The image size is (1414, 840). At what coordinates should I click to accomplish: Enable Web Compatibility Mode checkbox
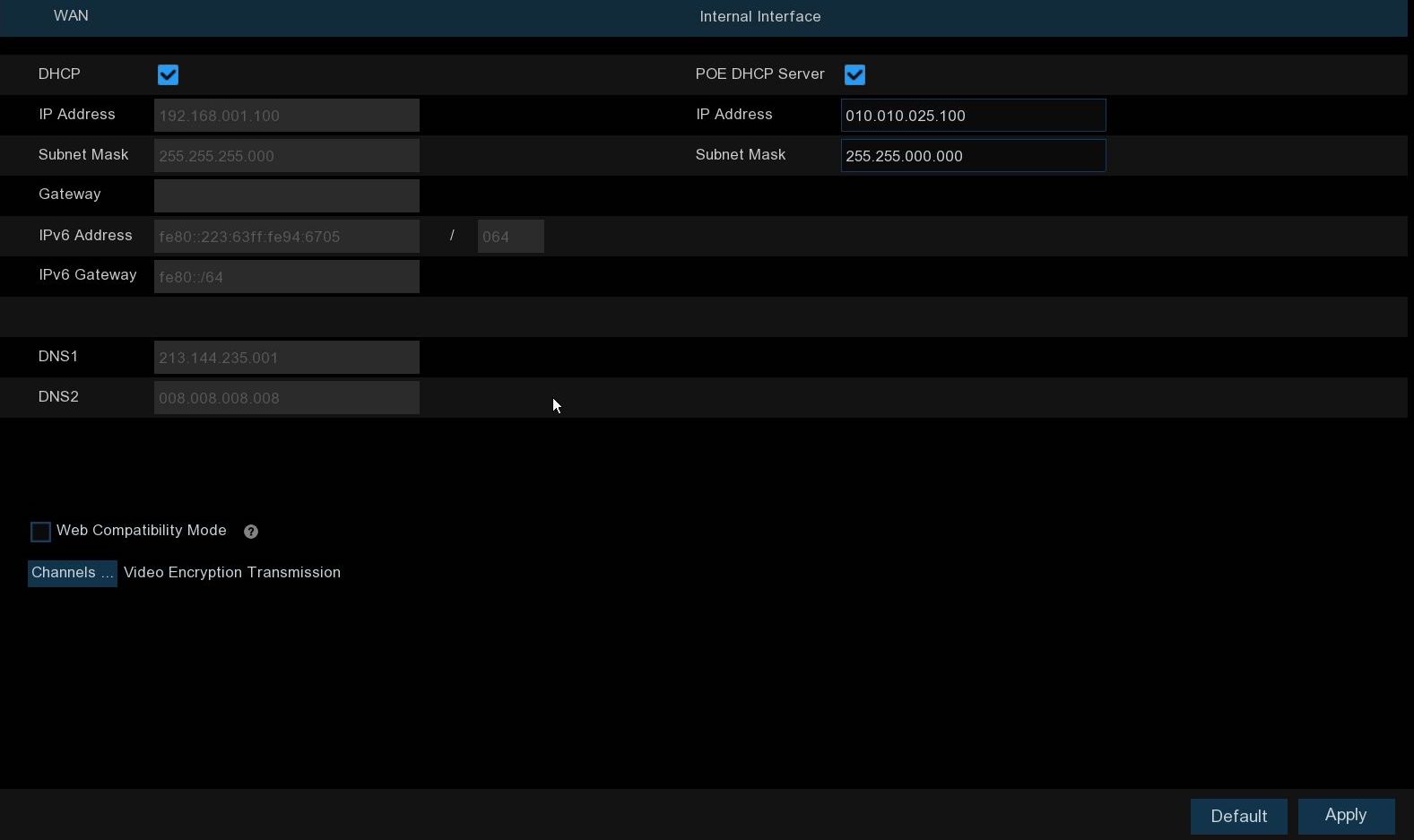point(40,532)
